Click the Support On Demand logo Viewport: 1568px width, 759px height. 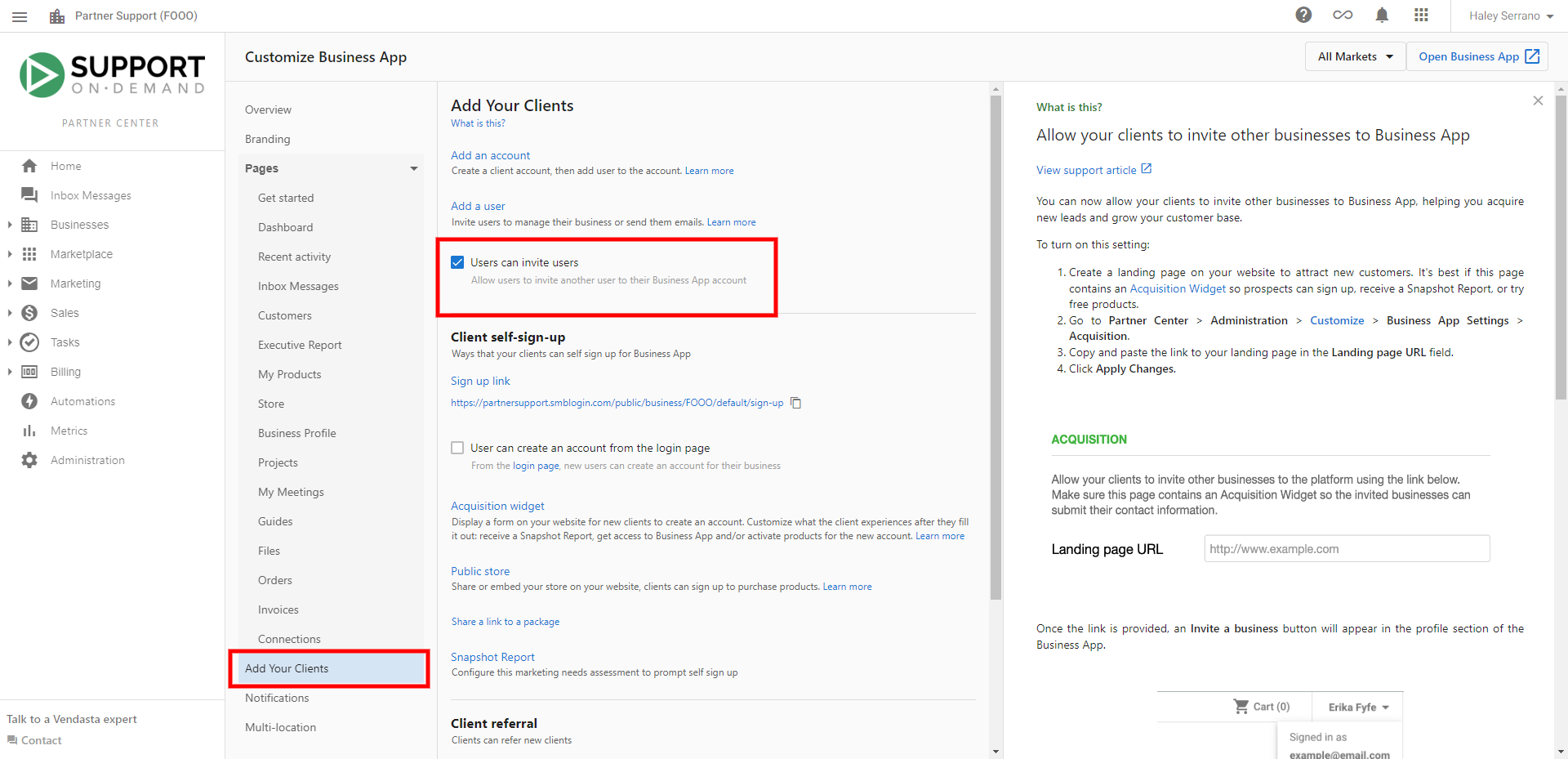tap(113, 75)
